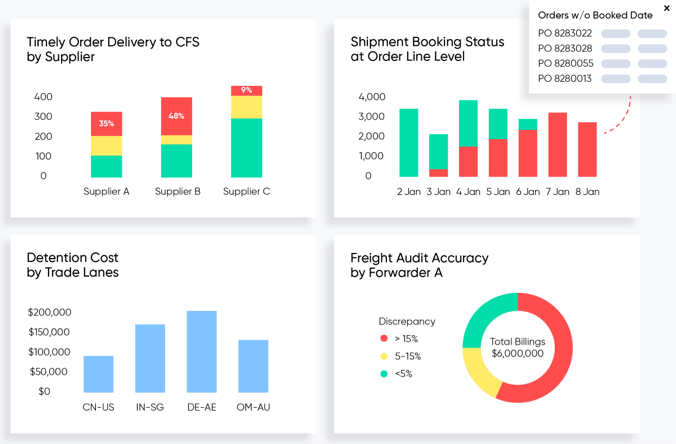Open order PO 8283028
Screen dimensions: 676x444
point(565,48)
